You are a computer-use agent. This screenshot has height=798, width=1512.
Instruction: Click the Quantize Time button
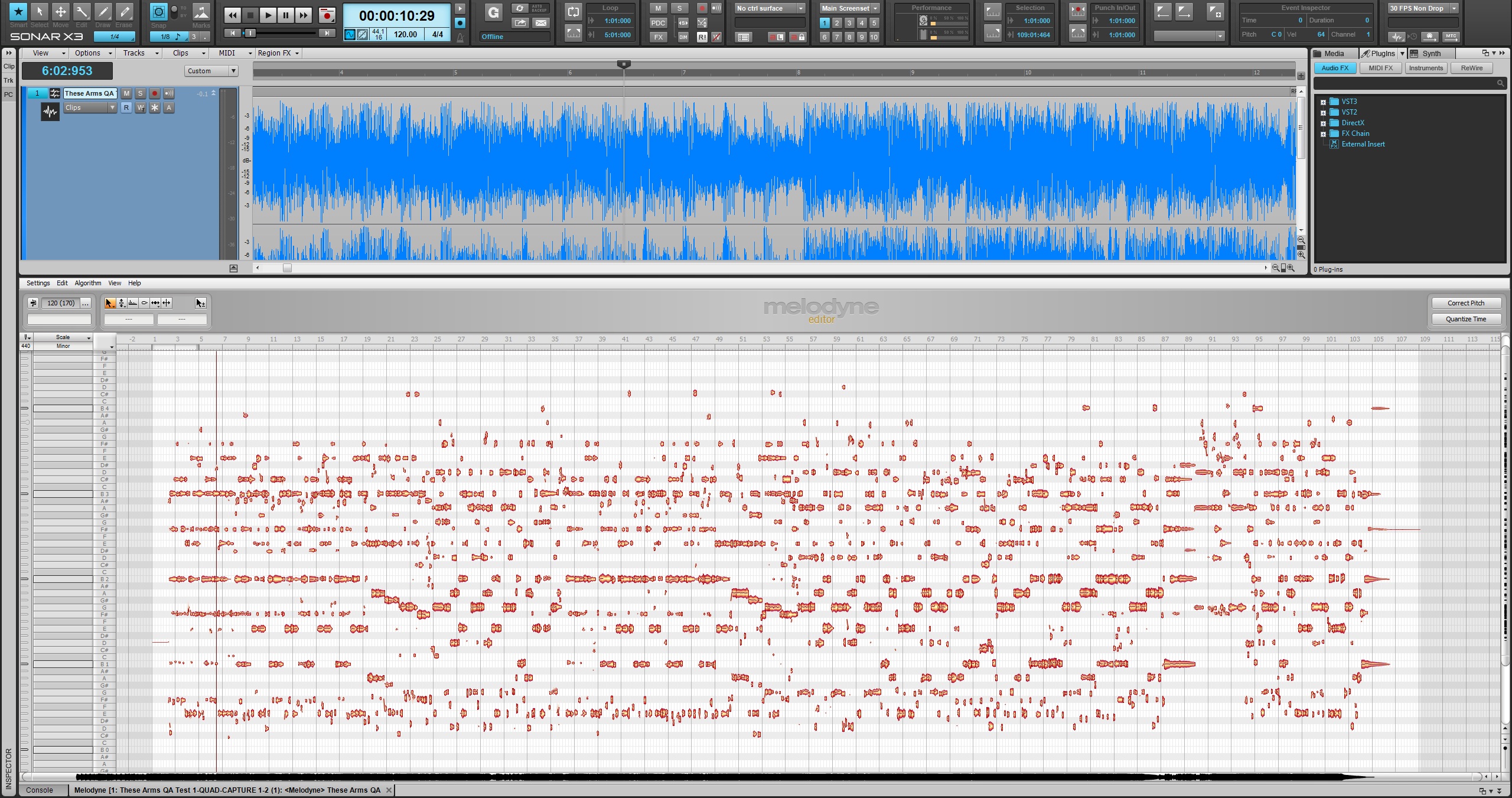[x=1466, y=319]
